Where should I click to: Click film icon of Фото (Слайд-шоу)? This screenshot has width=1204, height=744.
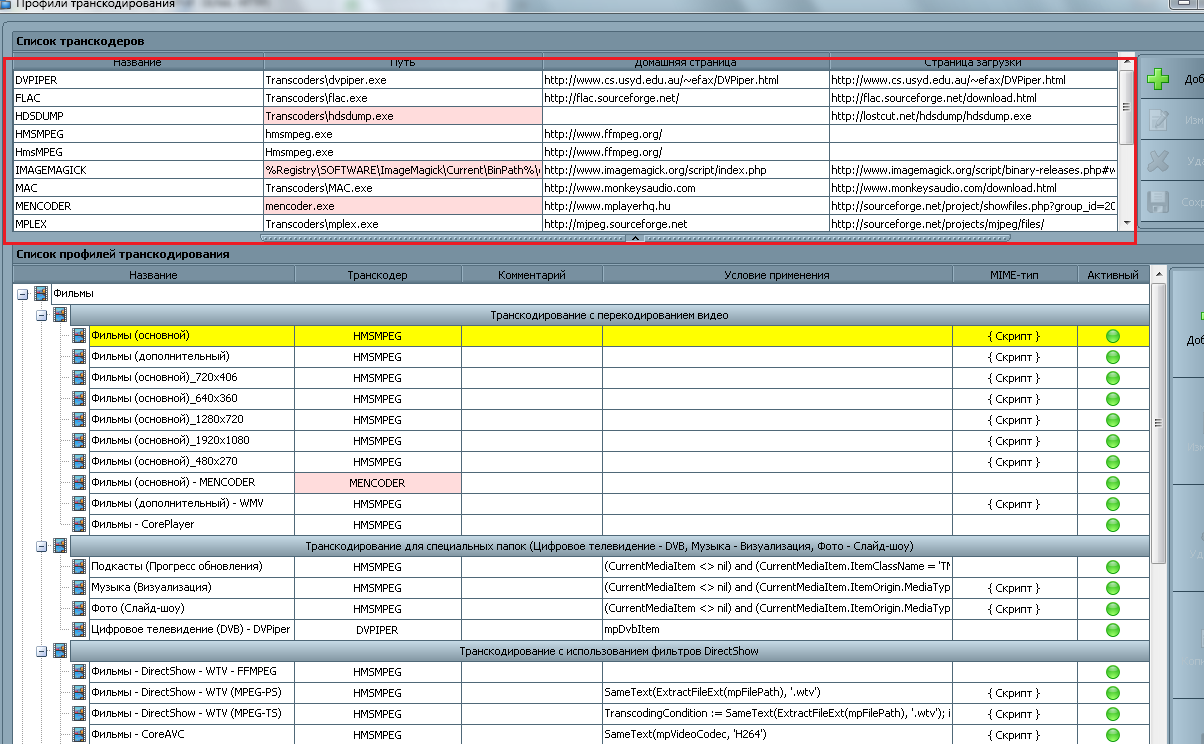pyautogui.click(x=79, y=609)
